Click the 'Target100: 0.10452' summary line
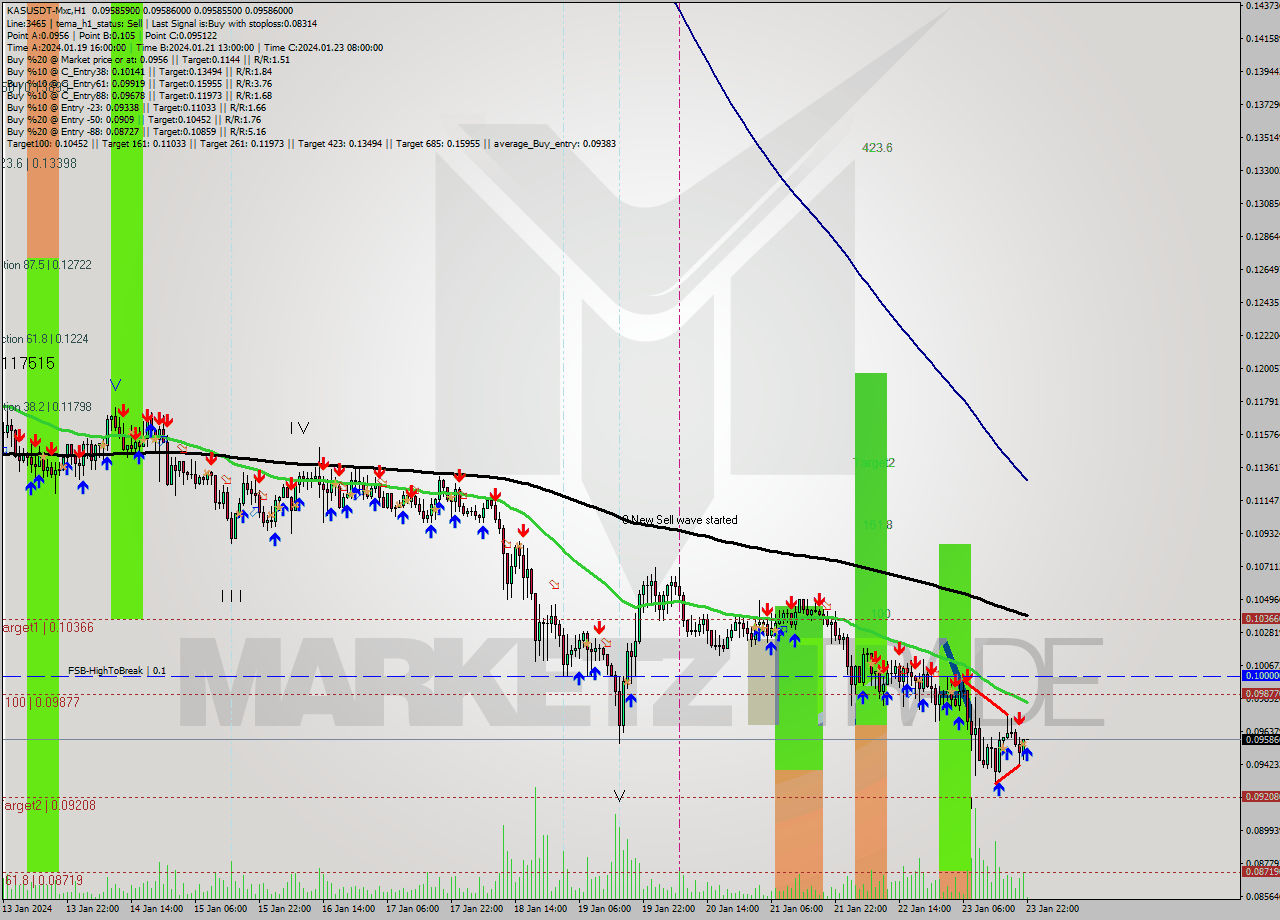 [310, 143]
